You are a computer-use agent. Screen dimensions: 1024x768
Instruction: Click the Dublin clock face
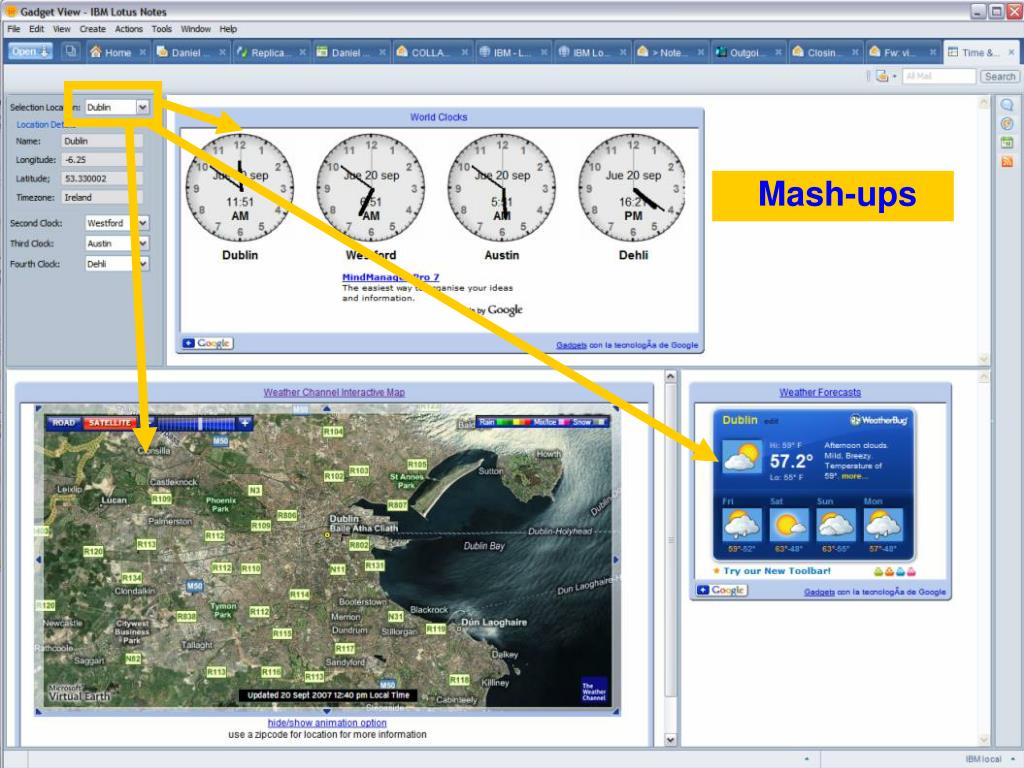[x=240, y=188]
